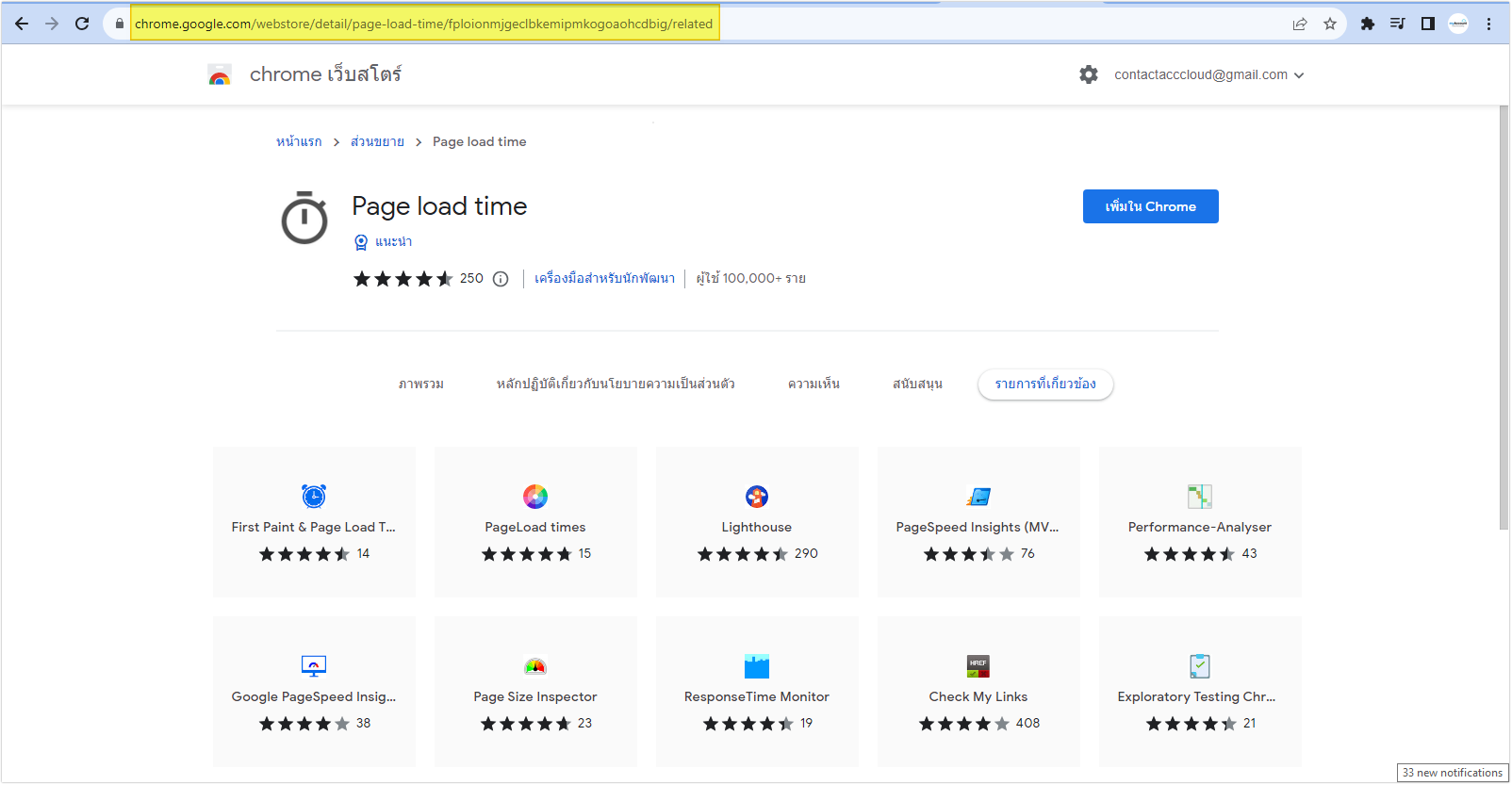Image resolution: width=1512 pixels, height=785 pixels.
Task: Click the browser forward arrow
Action: [x=52, y=24]
